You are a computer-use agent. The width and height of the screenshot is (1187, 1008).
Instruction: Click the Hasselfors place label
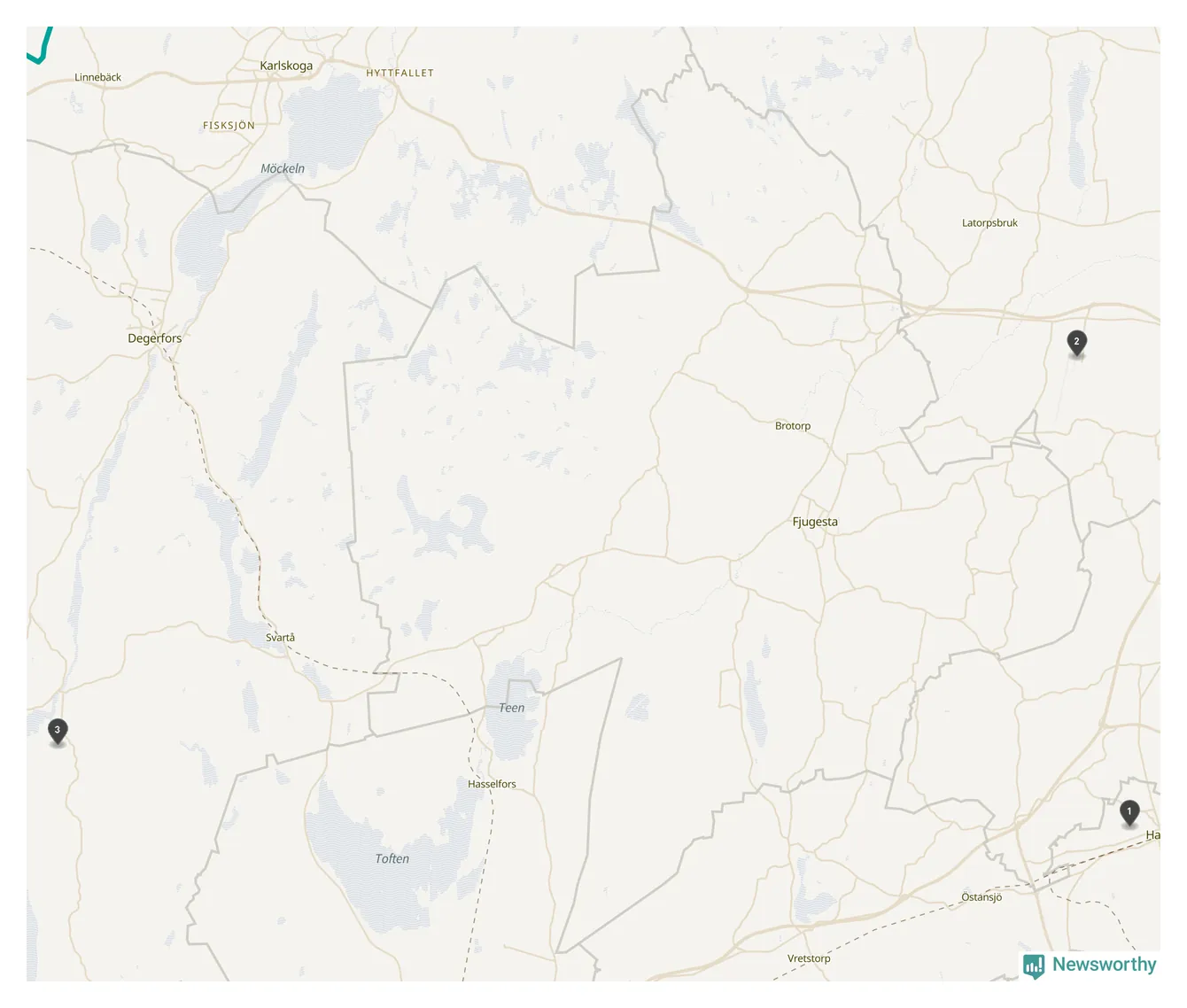click(492, 784)
